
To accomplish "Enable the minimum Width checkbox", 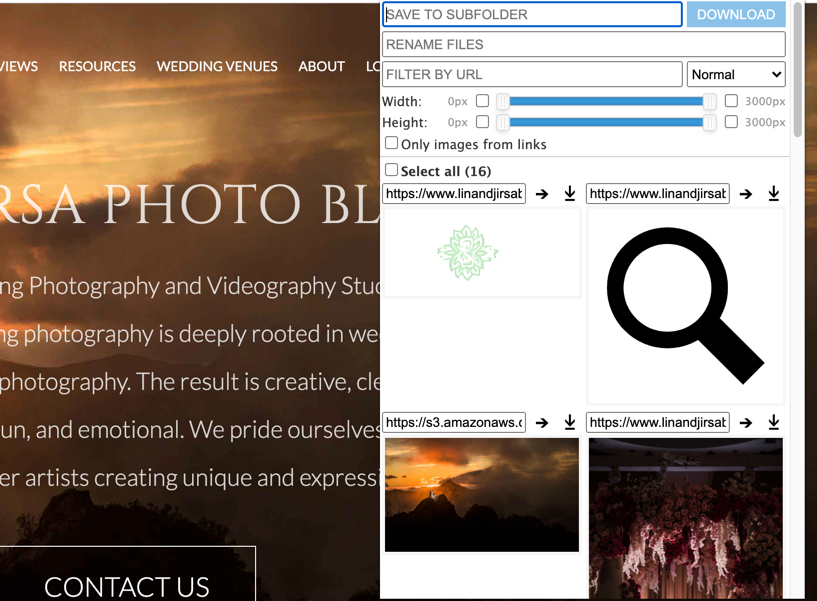I will click(x=482, y=101).
